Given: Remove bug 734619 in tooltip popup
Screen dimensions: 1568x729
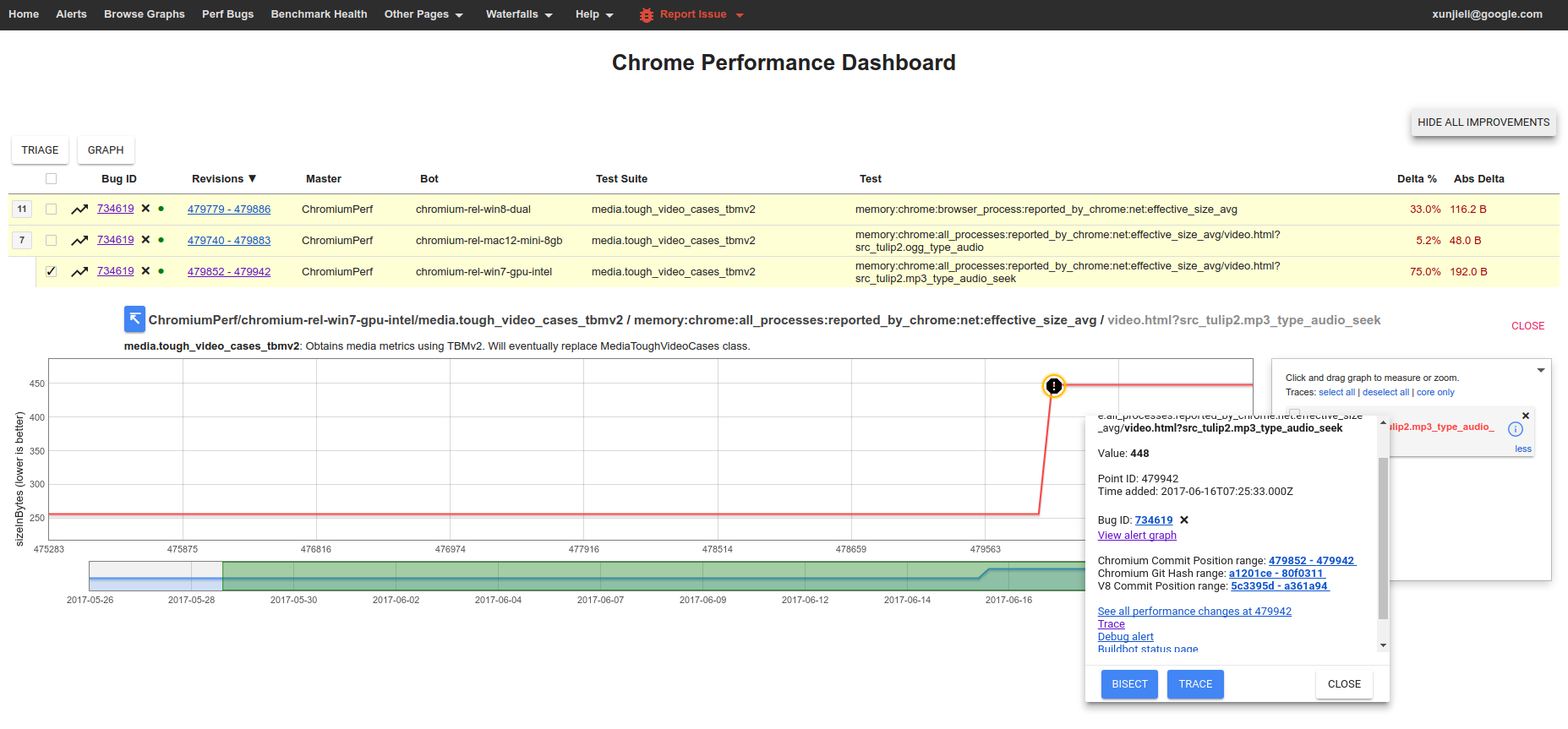Looking at the screenshot, I should pos(1184,520).
